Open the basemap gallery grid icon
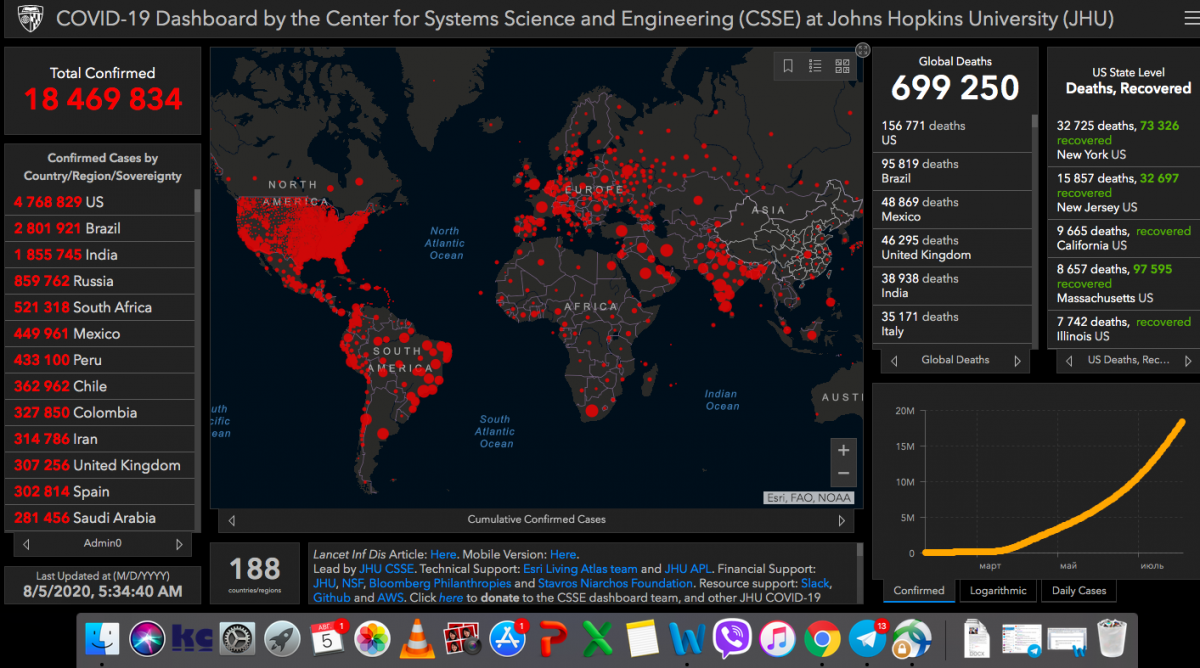Viewport: 1200px width, 668px height. pyautogui.click(x=842, y=66)
